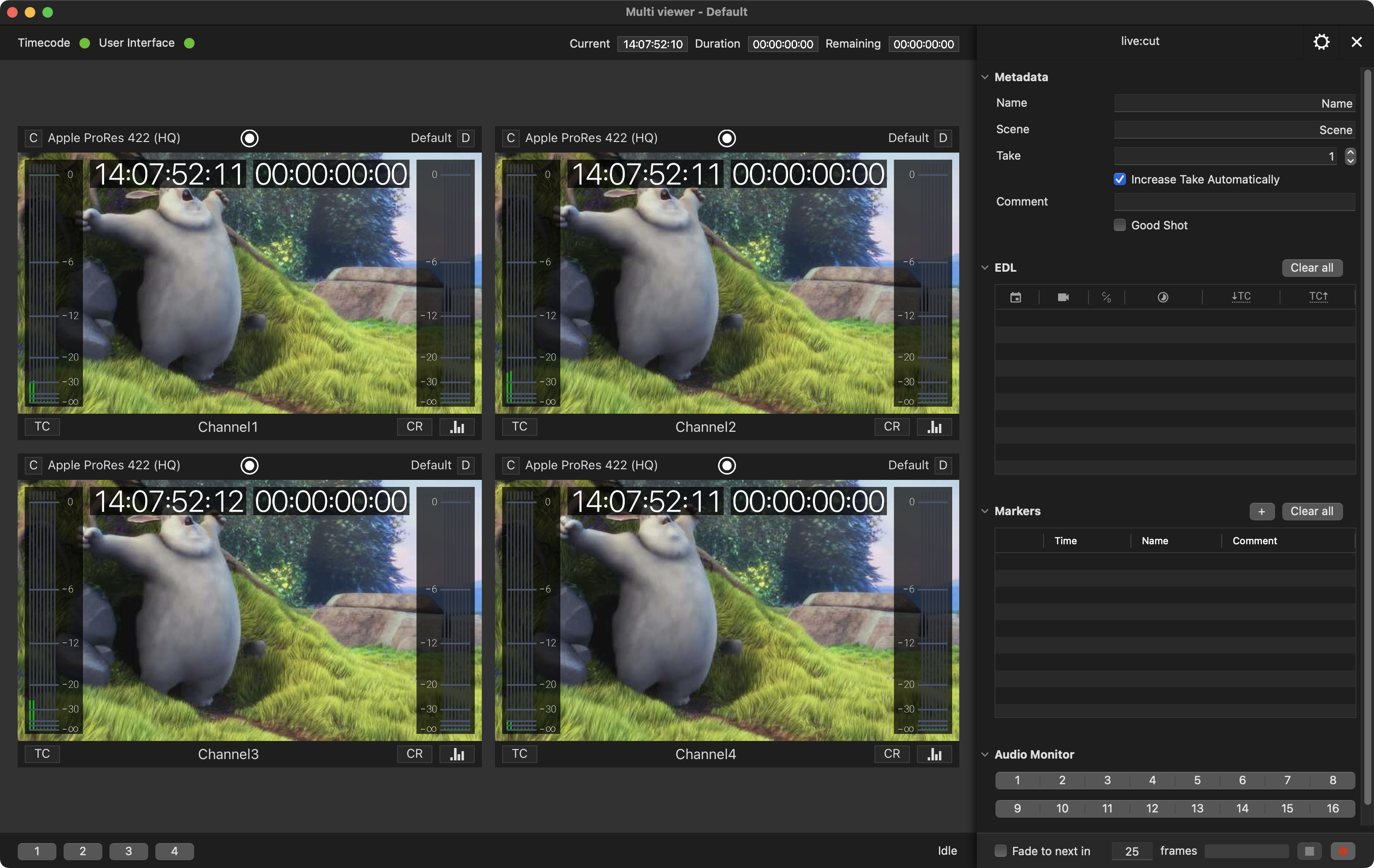Screen dimensions: 1374x868
Task: Click the record indicator above Channel4
Action: [726, 465]
